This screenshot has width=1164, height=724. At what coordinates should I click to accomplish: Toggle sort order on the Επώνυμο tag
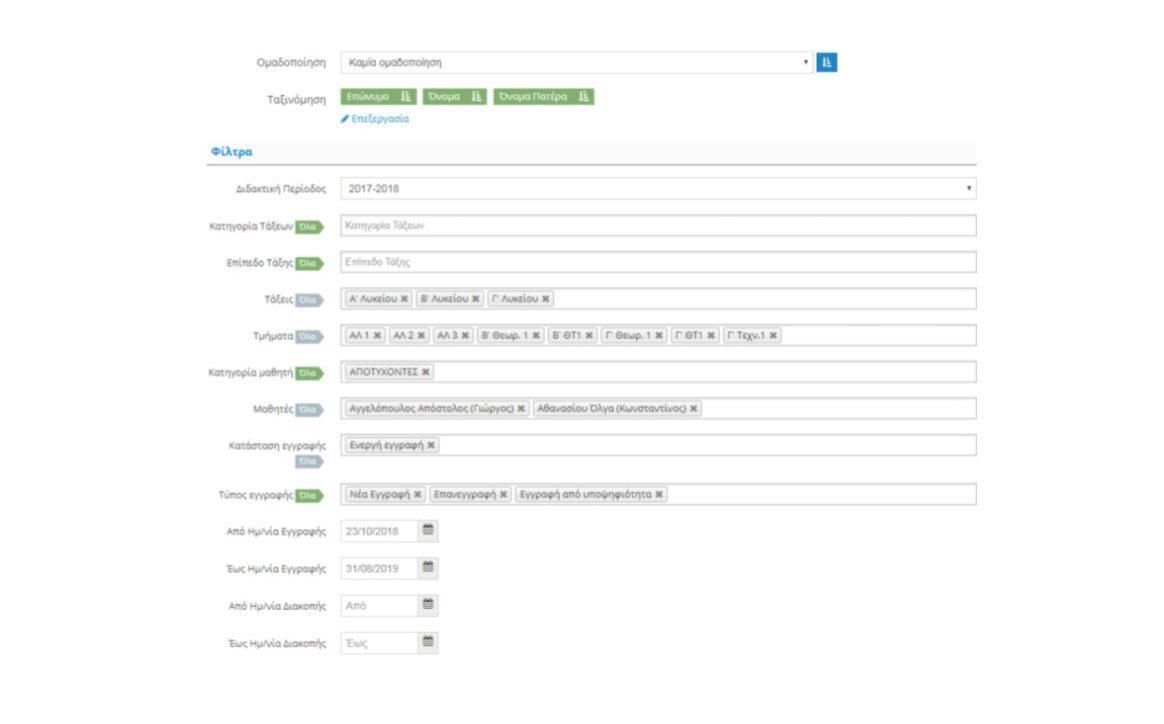(405, 97)
